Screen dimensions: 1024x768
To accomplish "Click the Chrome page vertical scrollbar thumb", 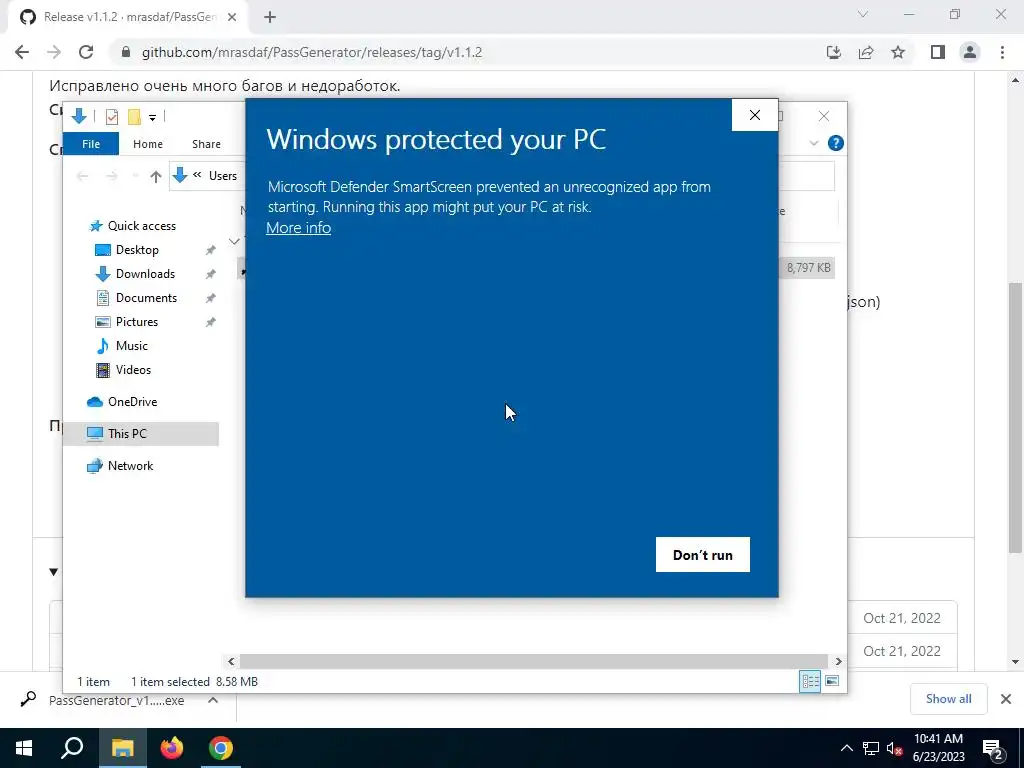I will click(x=1015, y=418).
